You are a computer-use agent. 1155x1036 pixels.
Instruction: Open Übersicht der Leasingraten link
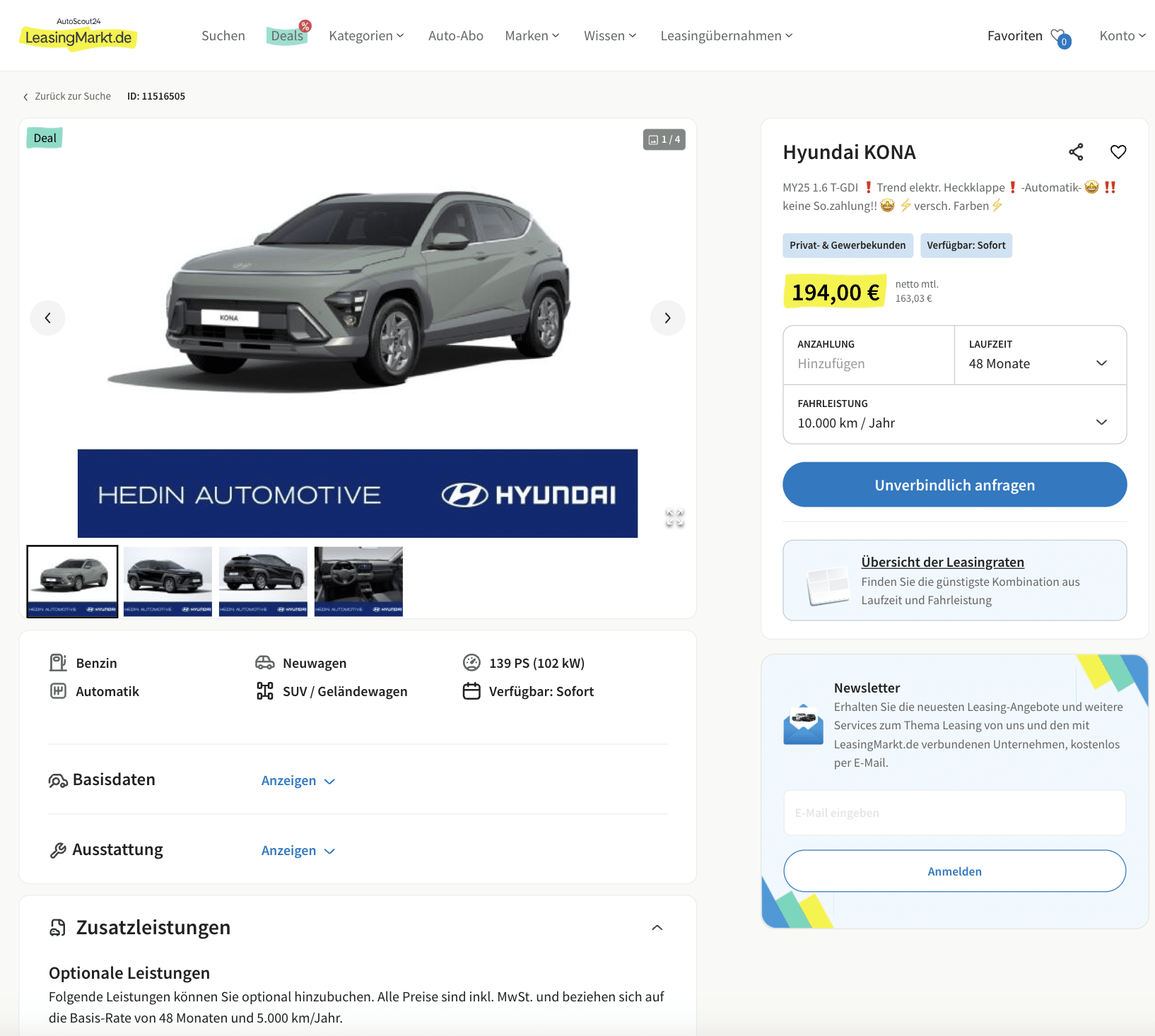point(942,563)
